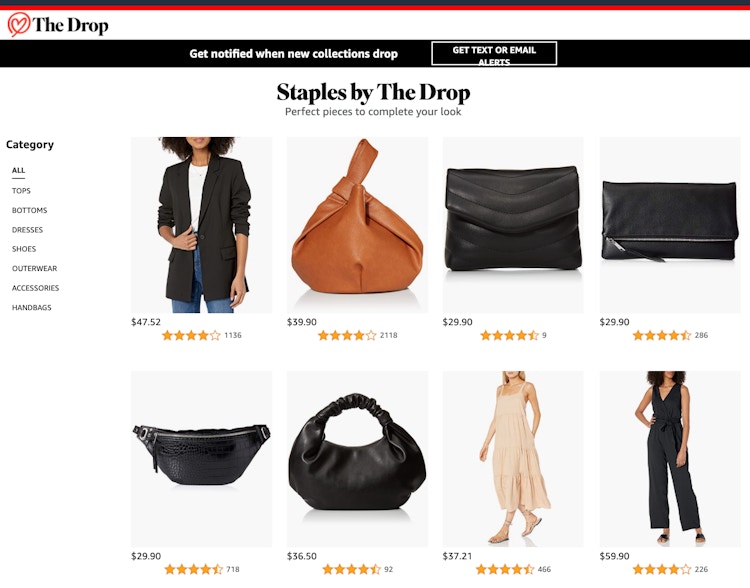The width and height of the screenshot is (750, 588).
Task: Open the black blazer product image
Action: 201,225
